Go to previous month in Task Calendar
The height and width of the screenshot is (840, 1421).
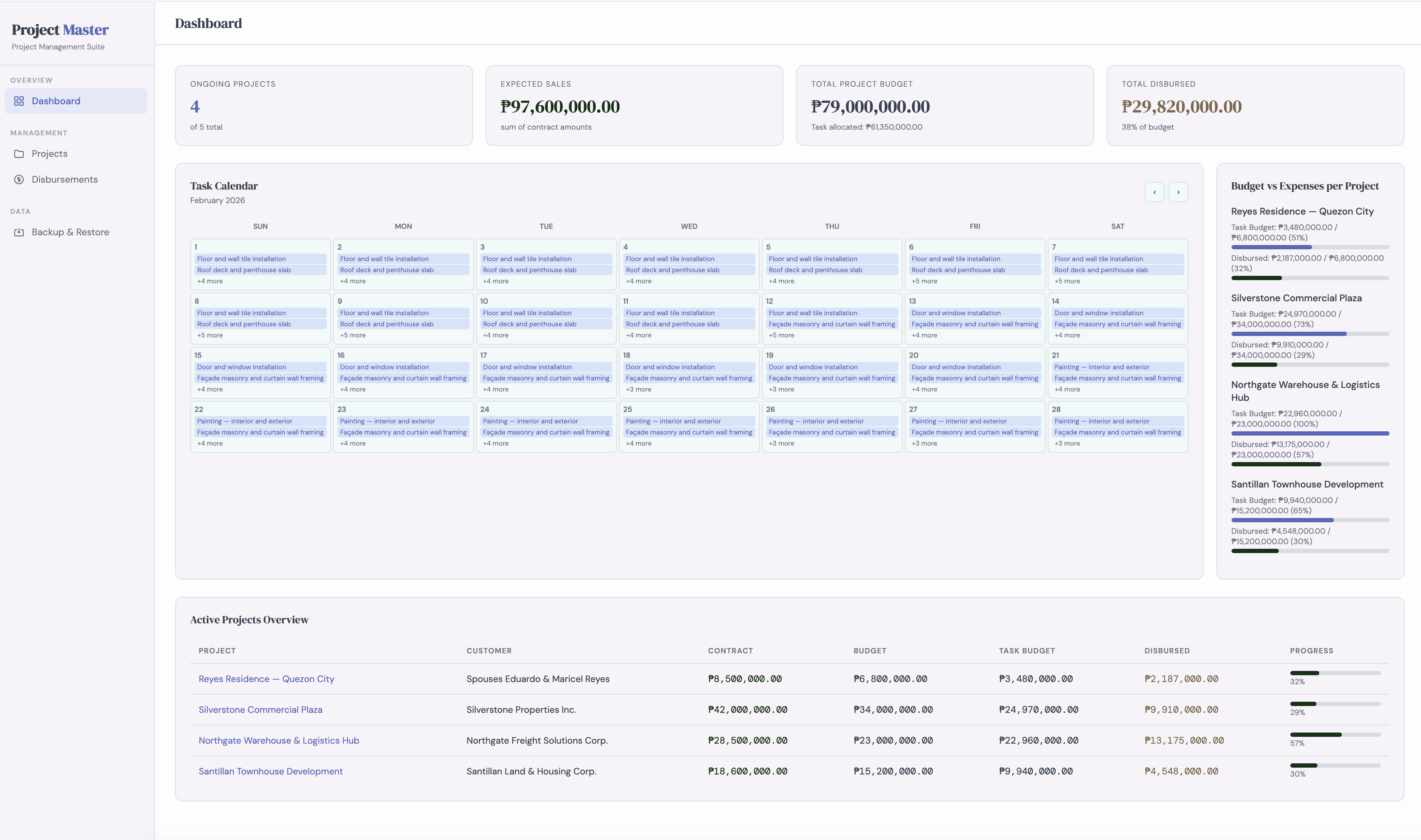tap(1154, 192)
